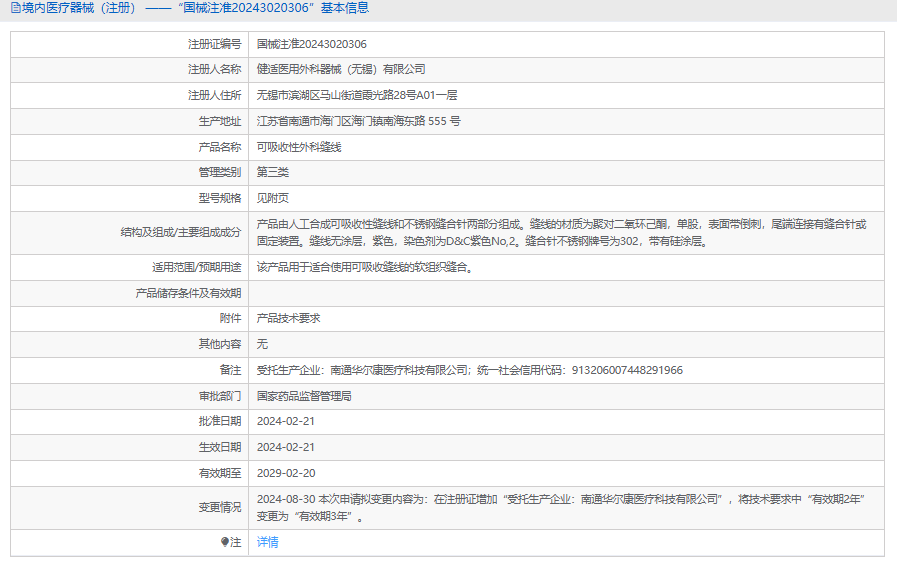Select the registrant address starting with 无锡市滨湖区

356,96
